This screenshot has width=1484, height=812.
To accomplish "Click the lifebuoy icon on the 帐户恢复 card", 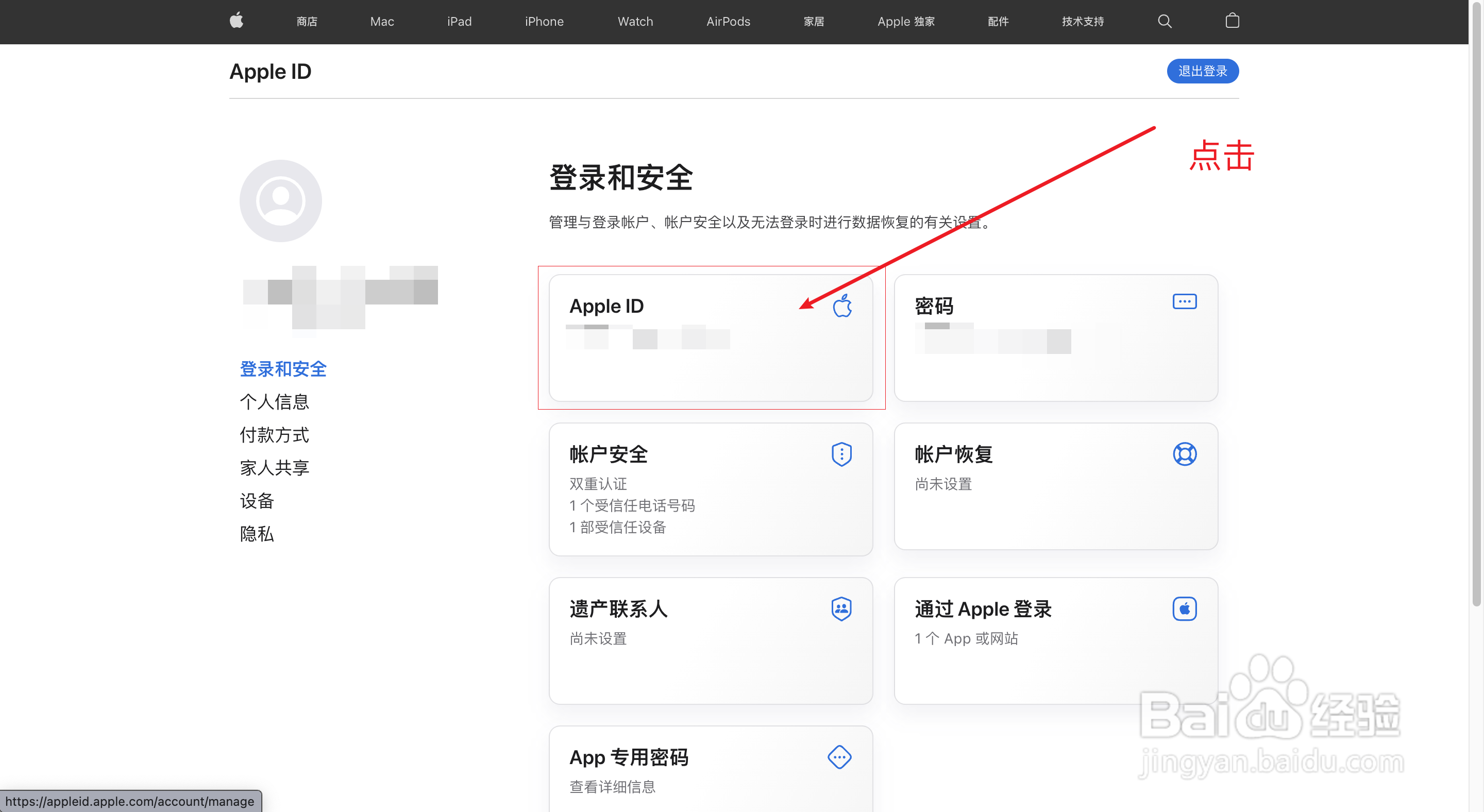I will coord(1185,454).
